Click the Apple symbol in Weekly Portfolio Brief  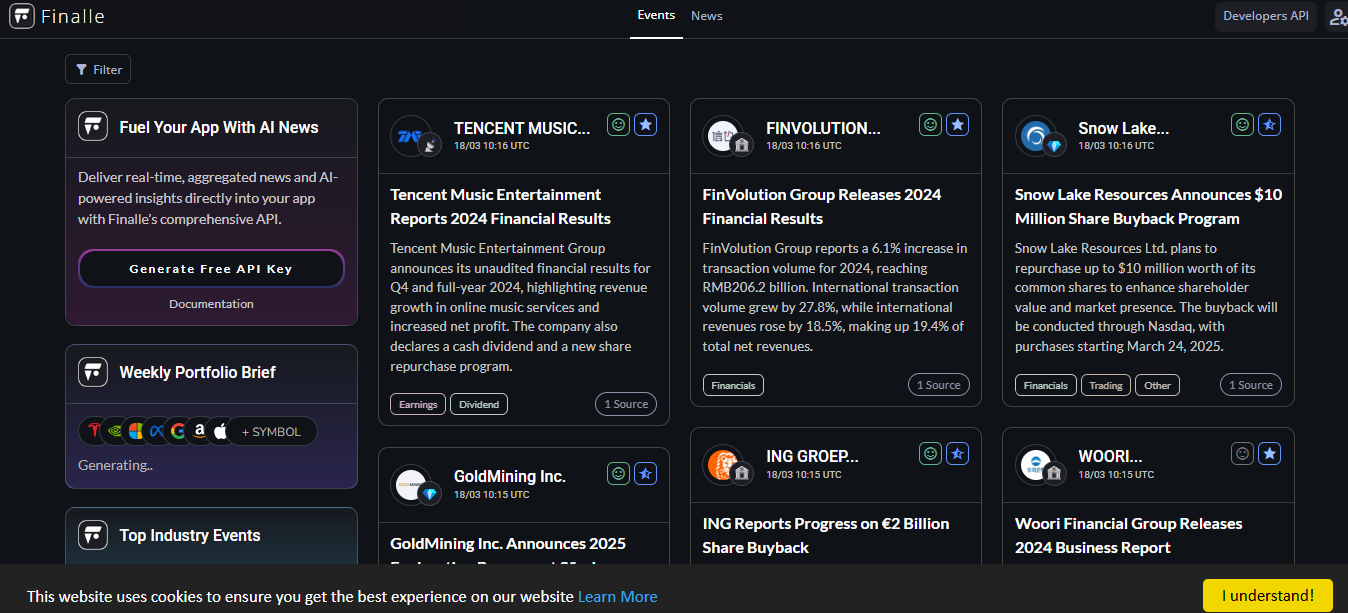220,431
